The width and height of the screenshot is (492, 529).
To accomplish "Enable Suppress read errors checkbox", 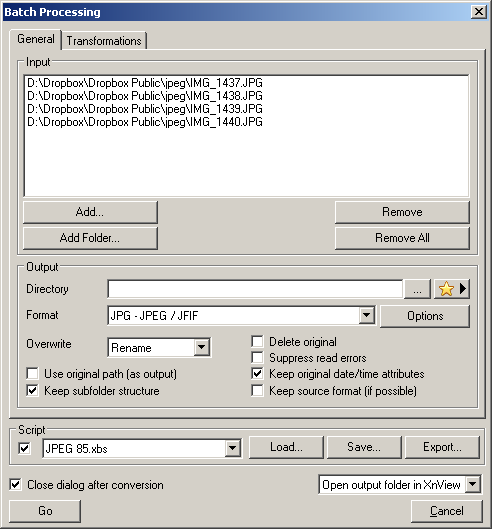I will pos(257,357).
